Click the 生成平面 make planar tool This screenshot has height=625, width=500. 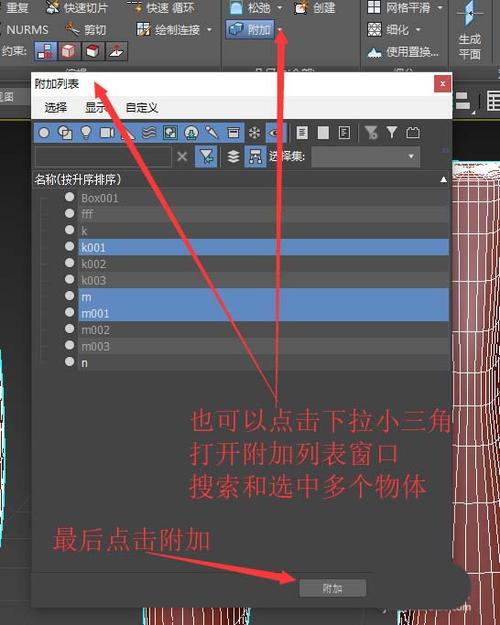click(470, 30)
